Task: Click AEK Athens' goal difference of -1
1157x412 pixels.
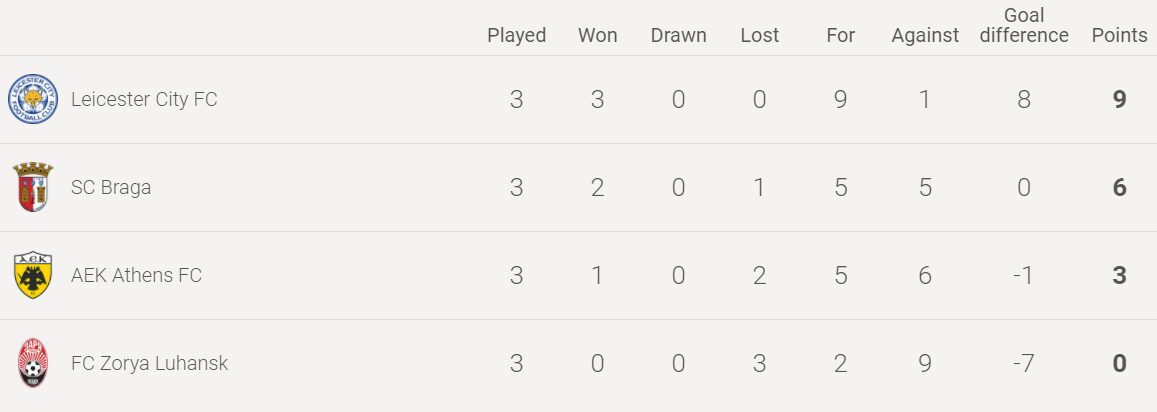Action: (x=1022, y=275)
